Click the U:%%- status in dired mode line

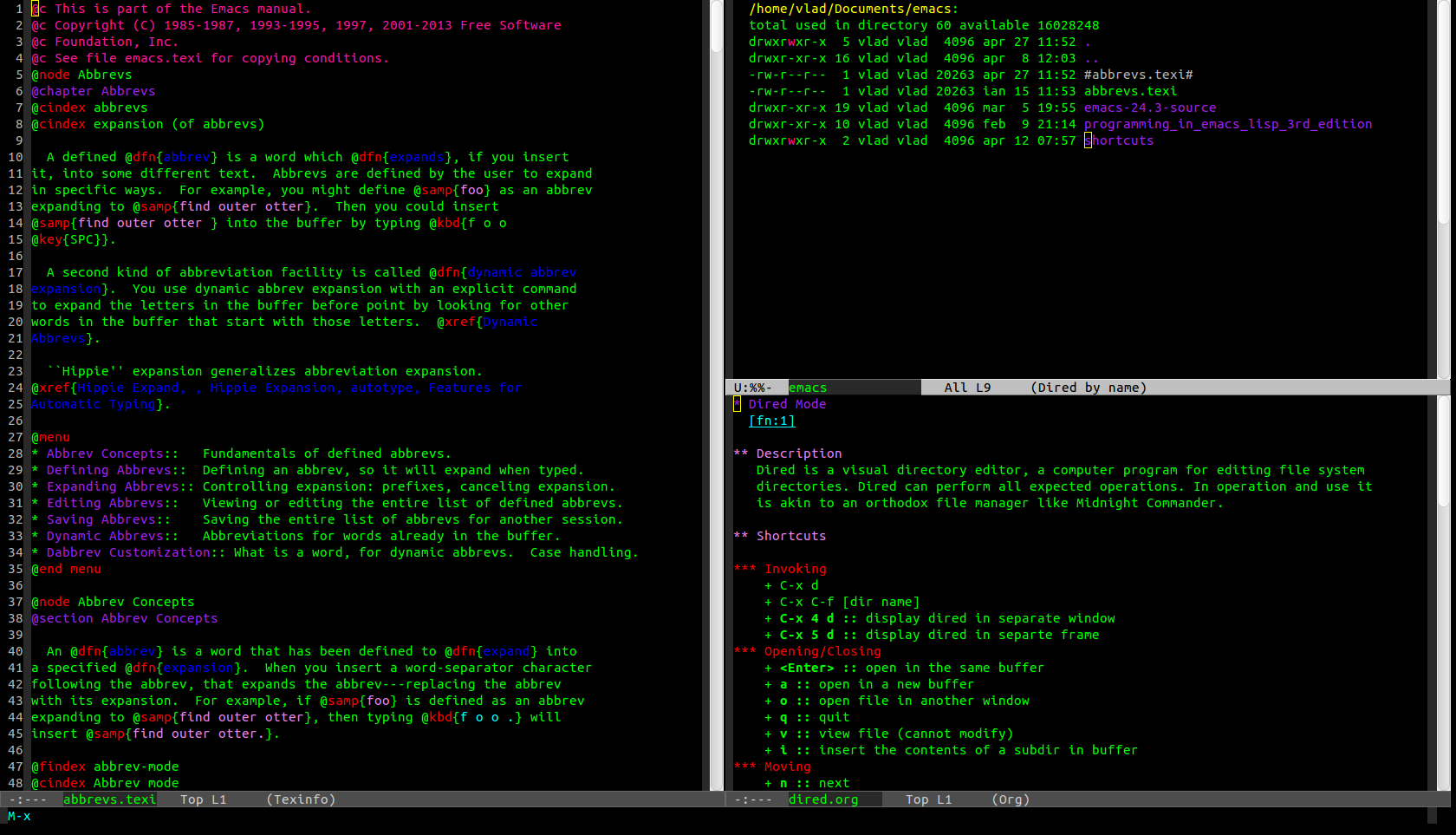pos(752,388)
